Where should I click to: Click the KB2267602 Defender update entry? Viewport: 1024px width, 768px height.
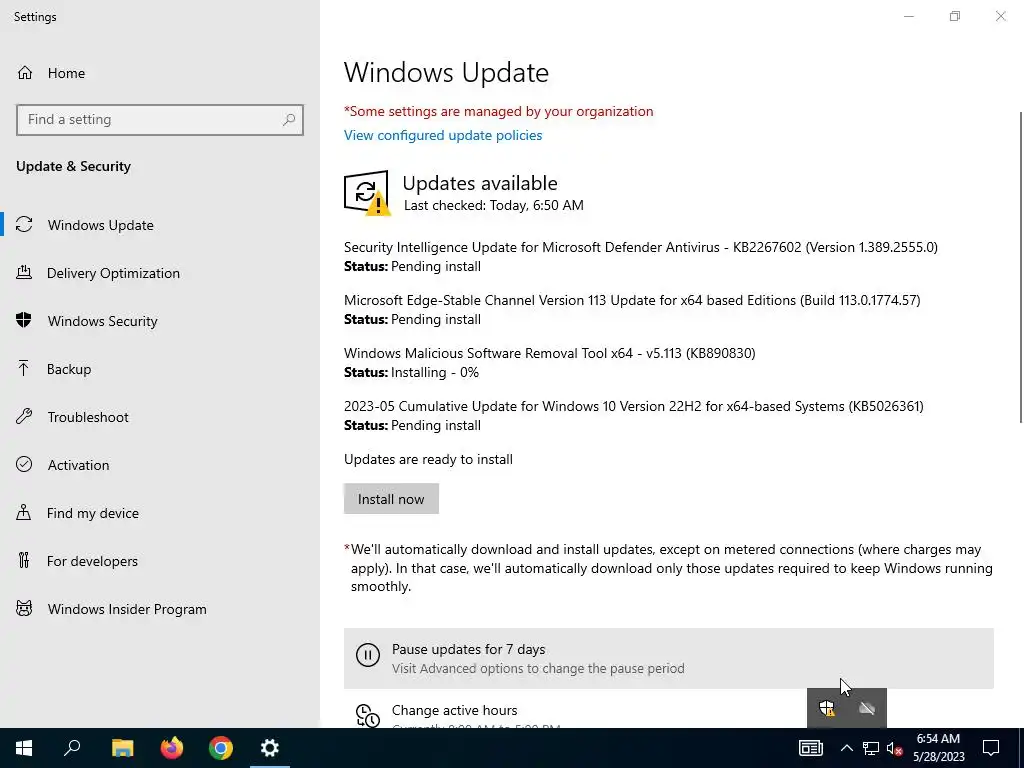[x=641, y=257]
